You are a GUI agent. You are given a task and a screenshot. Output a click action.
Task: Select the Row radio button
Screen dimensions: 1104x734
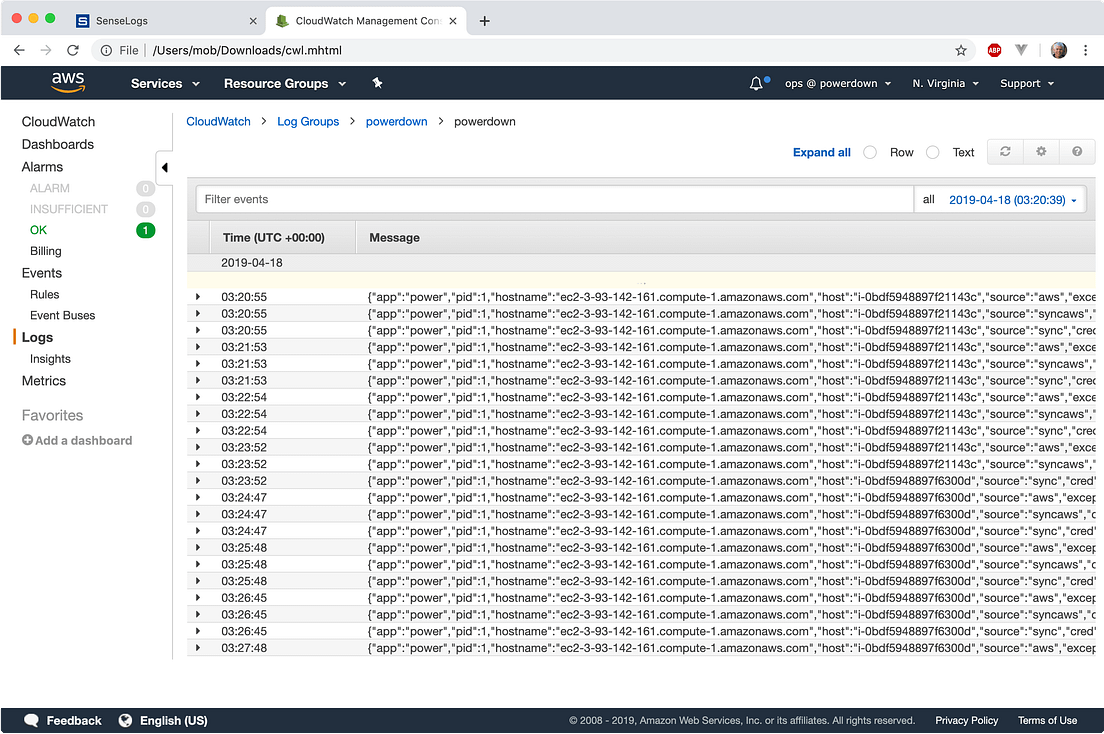(870, 152)
